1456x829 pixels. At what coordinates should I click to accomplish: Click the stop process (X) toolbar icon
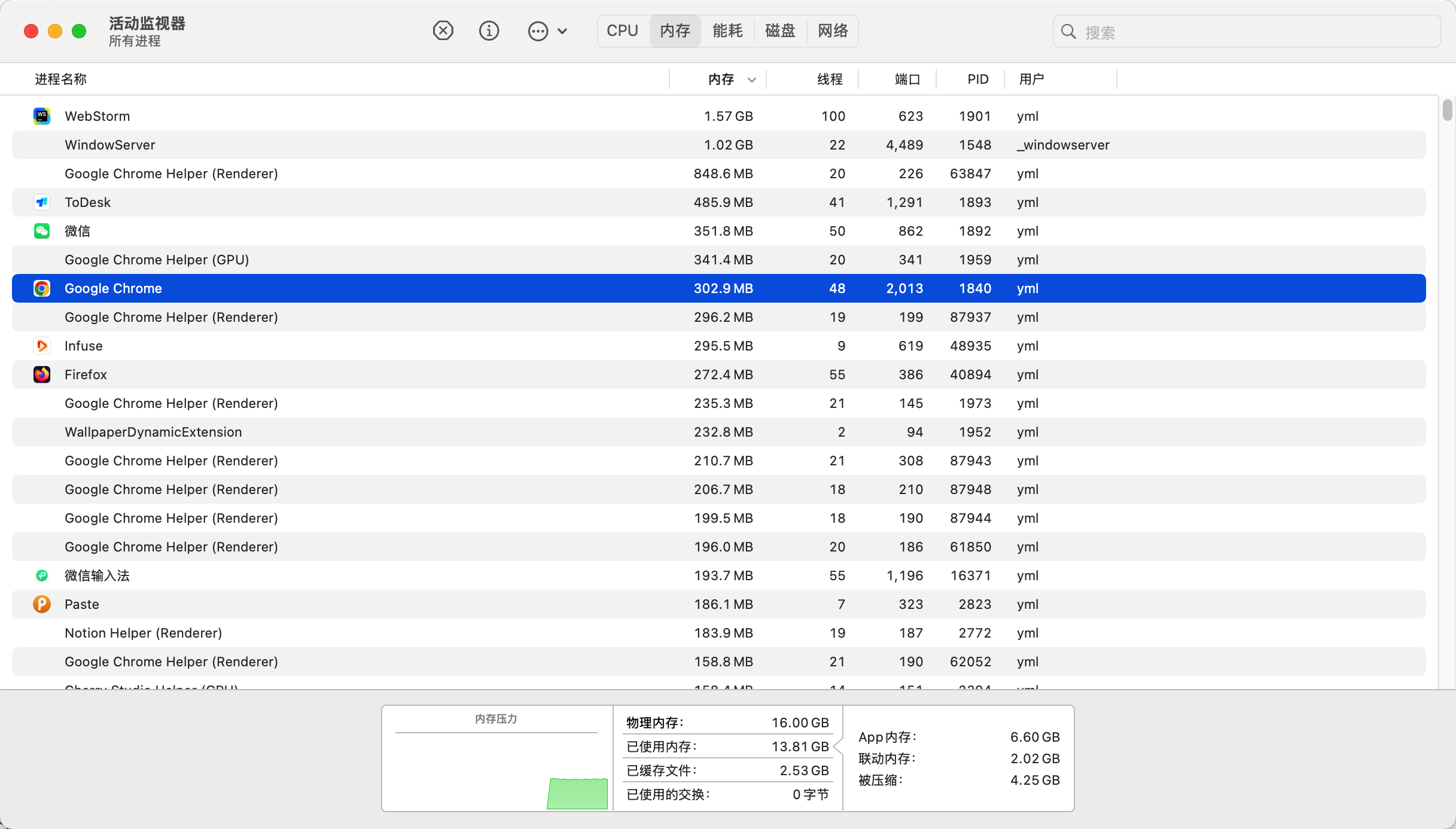tap(443, 31)
